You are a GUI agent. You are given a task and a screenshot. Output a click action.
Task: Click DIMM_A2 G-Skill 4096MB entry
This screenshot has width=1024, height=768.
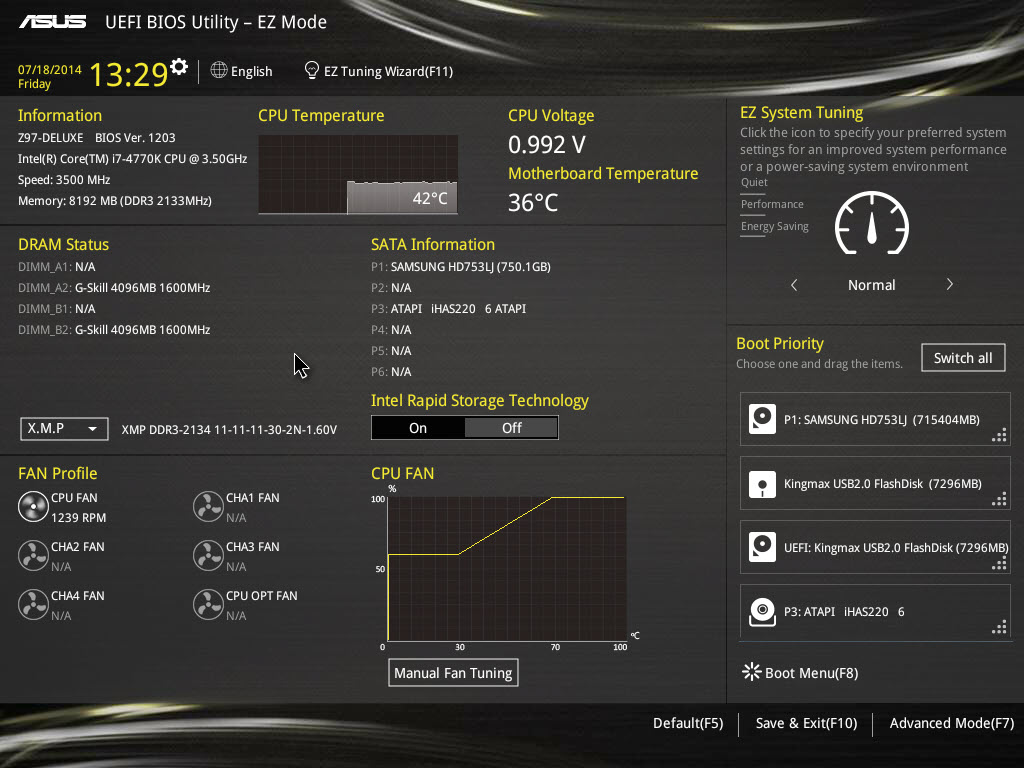114,288
